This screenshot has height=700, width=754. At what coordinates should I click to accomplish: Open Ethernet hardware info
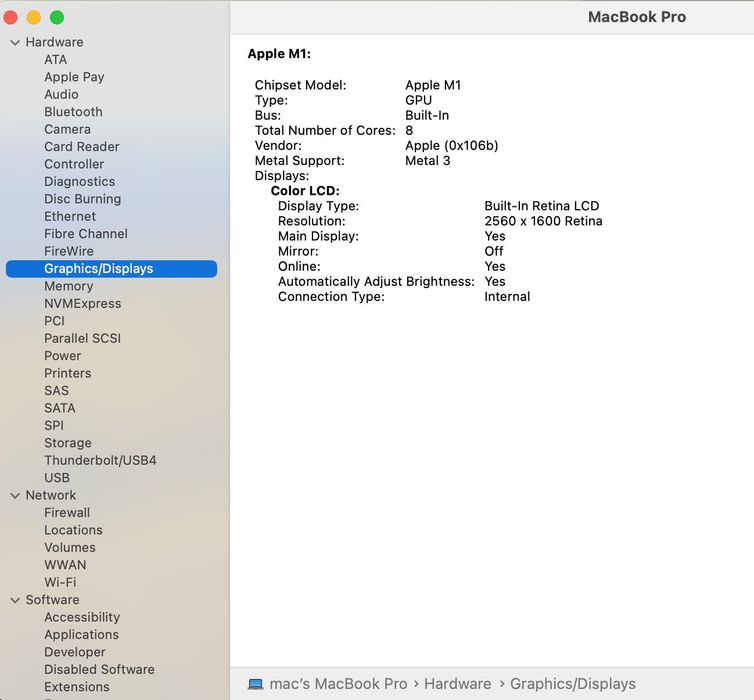70,216
